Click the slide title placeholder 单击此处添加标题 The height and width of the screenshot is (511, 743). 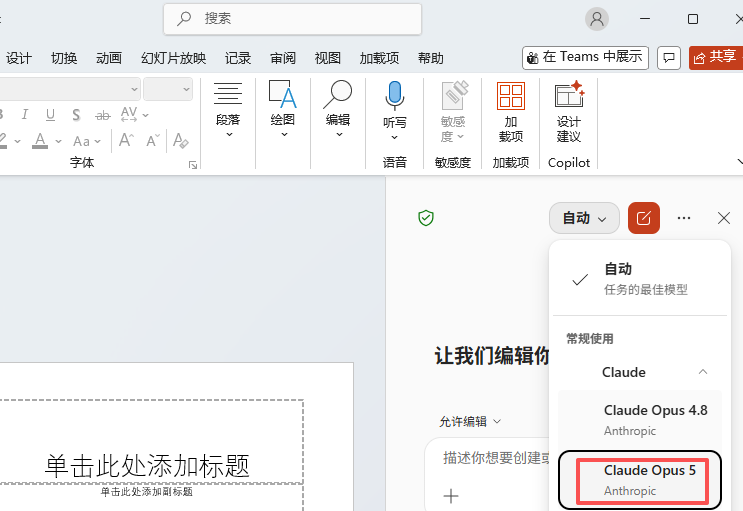pyautogui.click(x=147, y=465)
